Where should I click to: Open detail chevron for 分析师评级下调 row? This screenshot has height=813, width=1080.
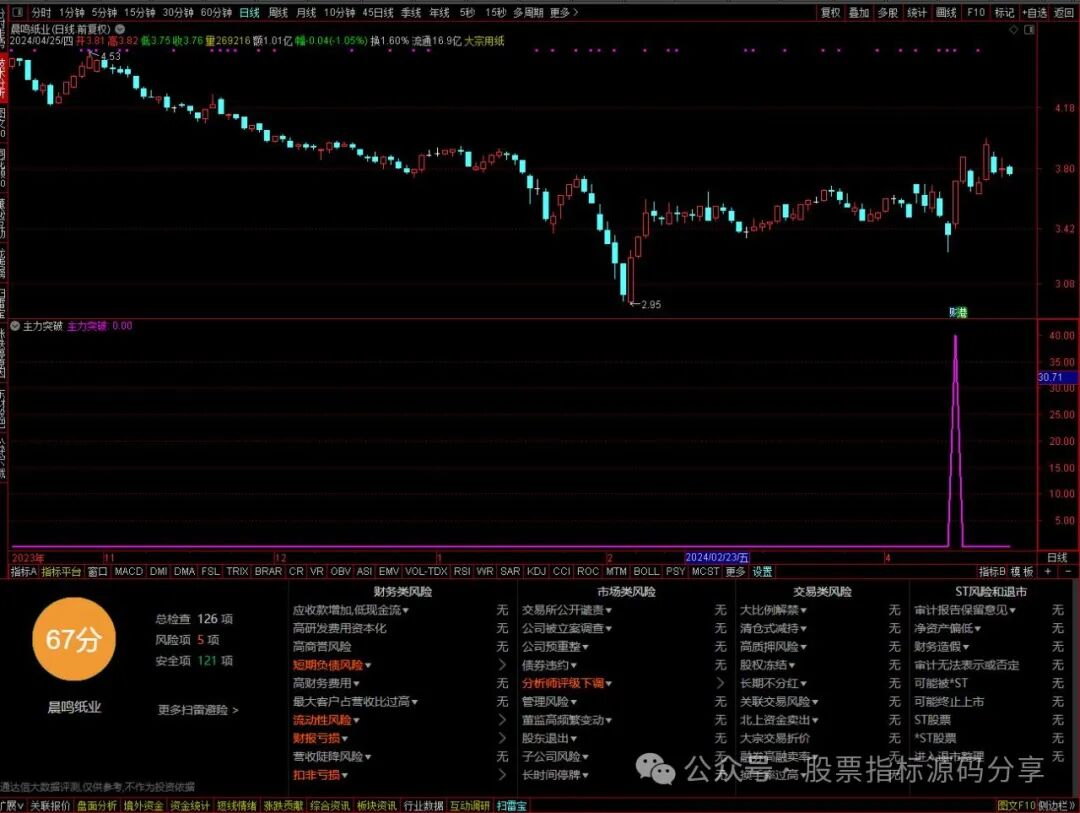point(720,683)
